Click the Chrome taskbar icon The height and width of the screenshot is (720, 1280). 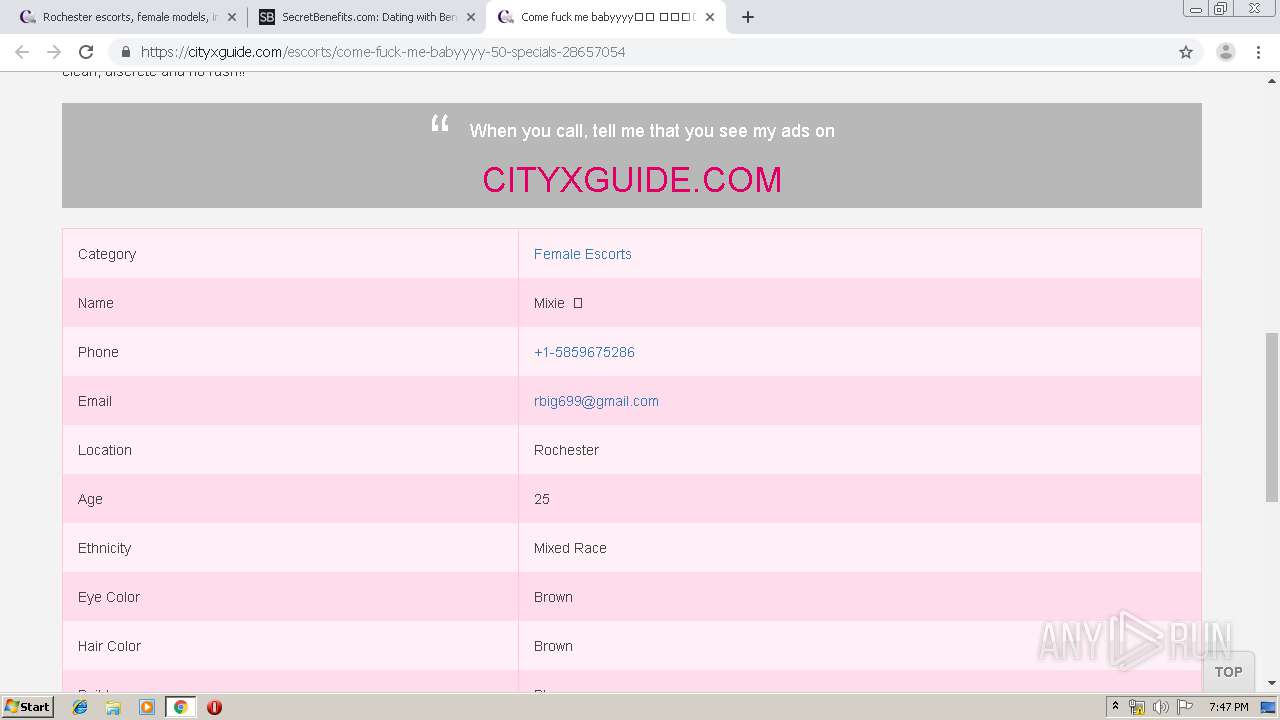pyautogui.click(x=180, y=707)
